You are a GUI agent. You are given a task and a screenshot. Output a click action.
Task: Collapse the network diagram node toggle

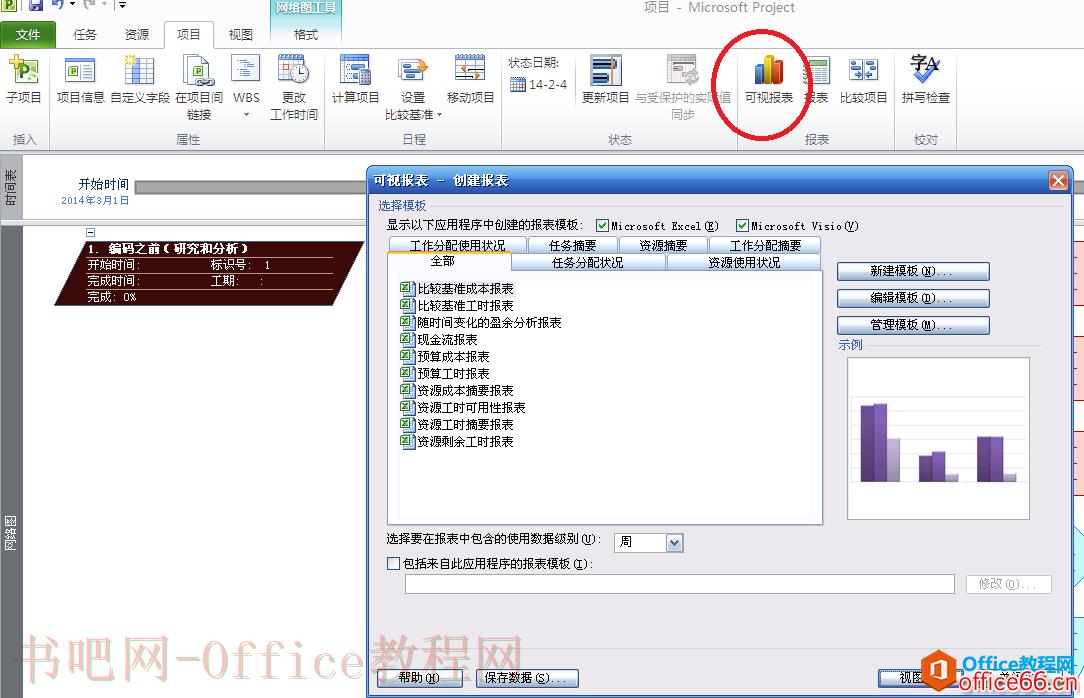point(91,233)
